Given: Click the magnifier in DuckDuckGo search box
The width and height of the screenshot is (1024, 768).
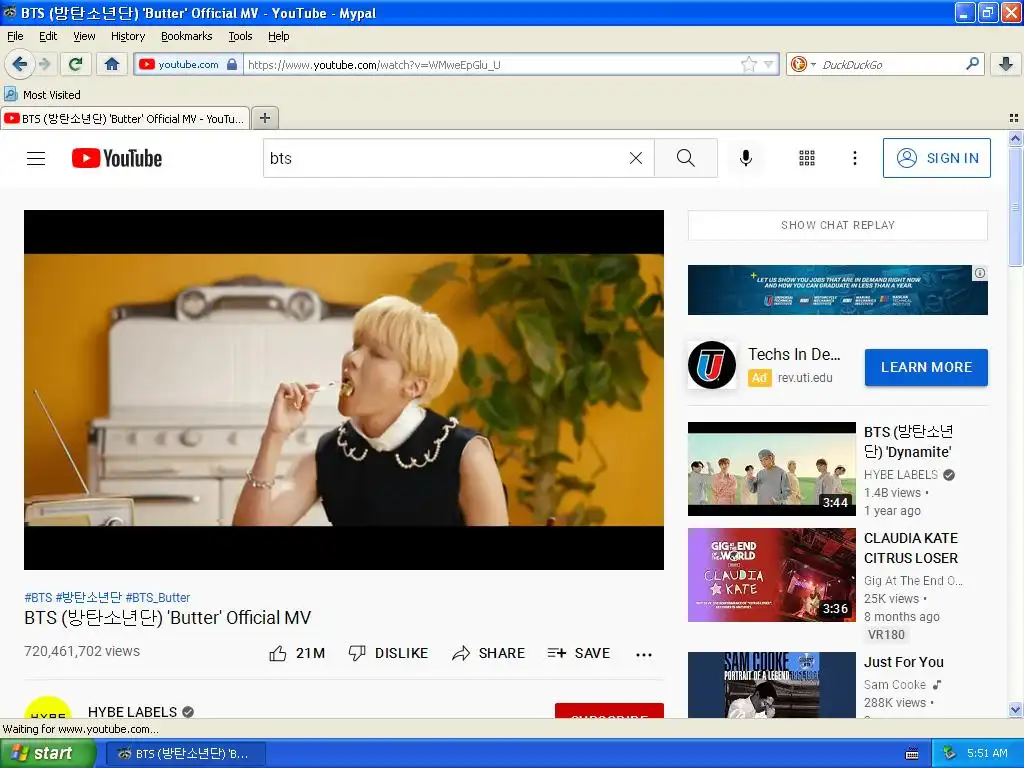Looking at the screenshot, I should (972, 64).
